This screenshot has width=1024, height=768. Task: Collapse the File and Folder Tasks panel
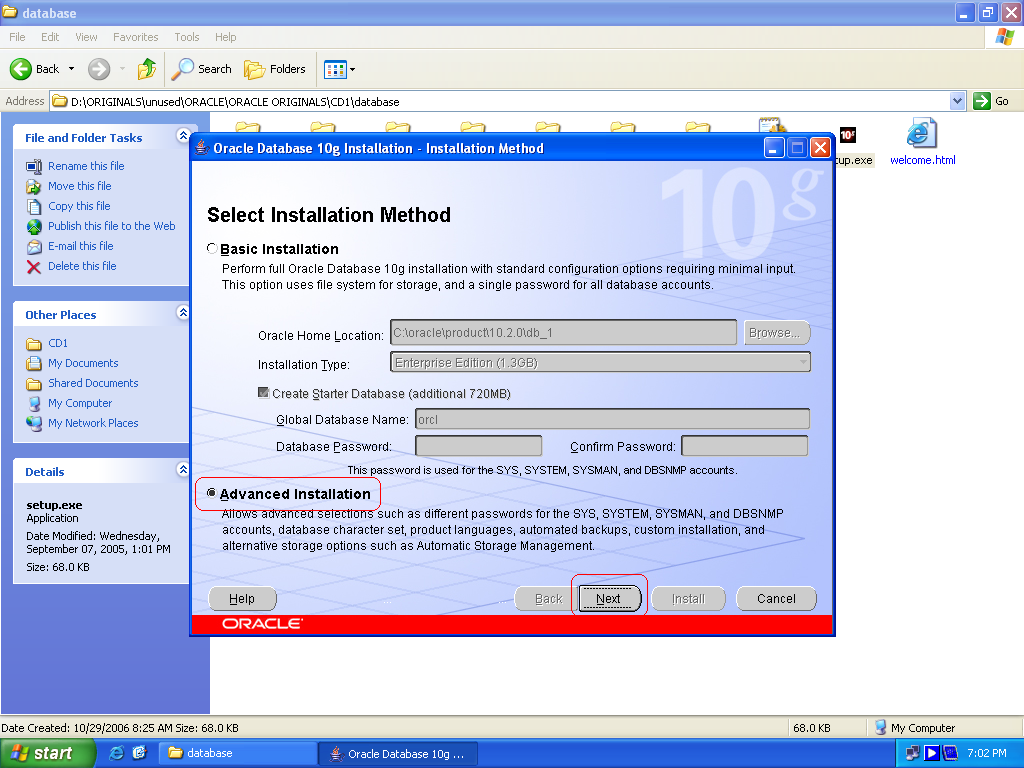point(182,136)
